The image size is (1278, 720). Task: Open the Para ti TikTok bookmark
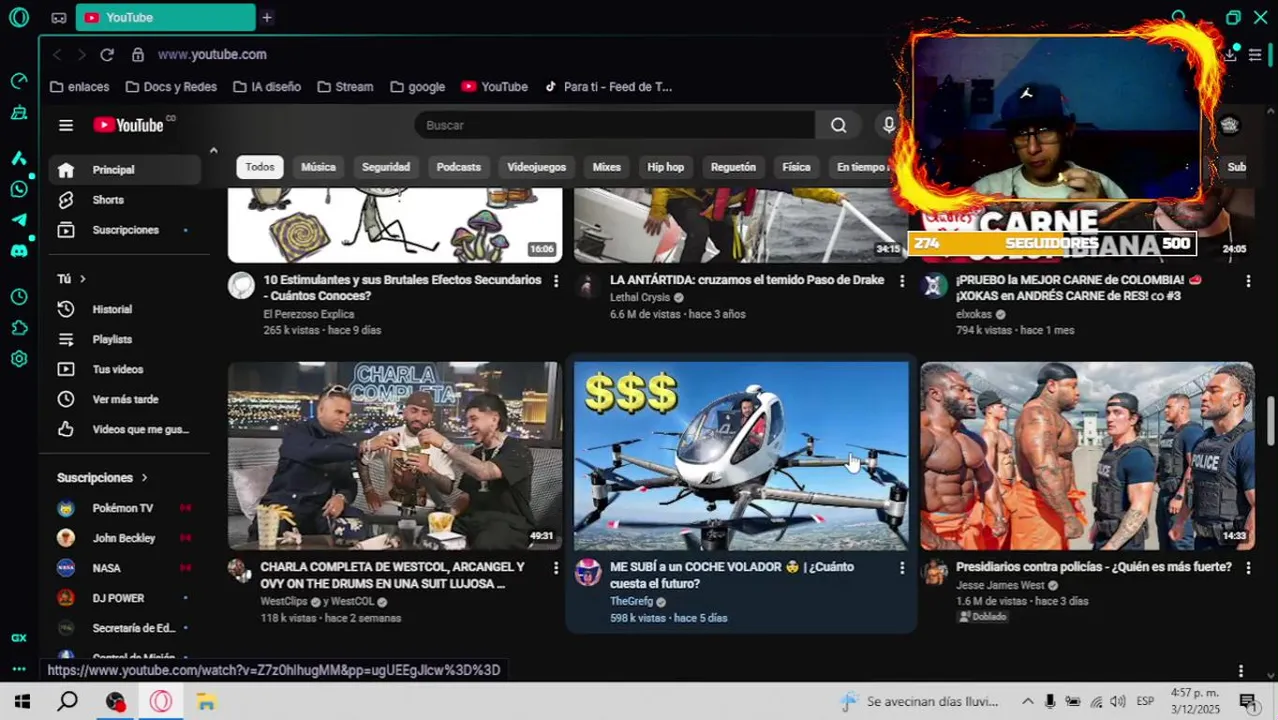[x=608, y=87]
